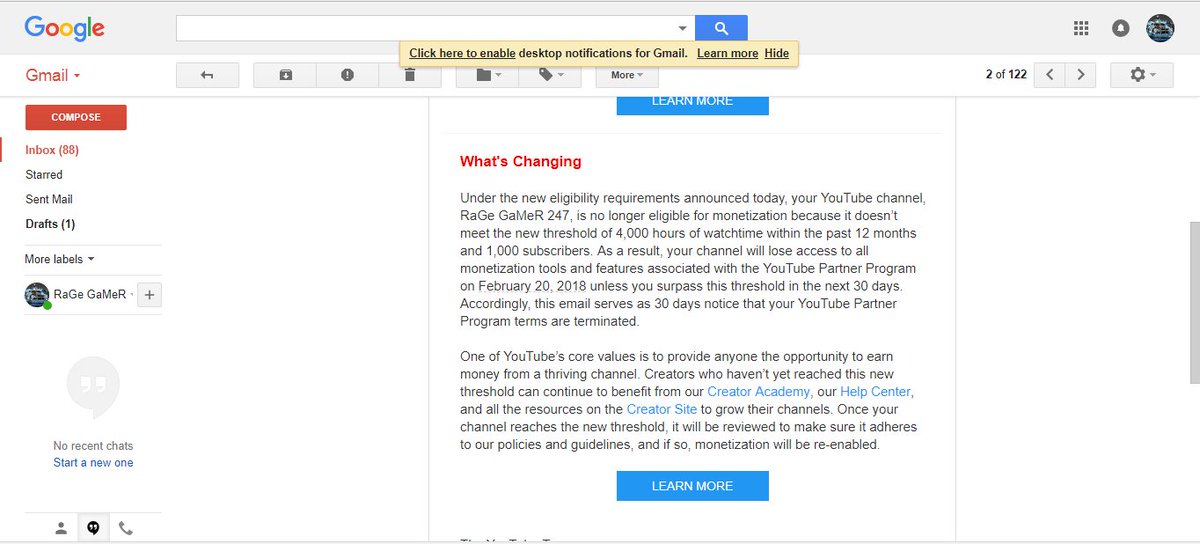Open the Creator Site link
Image resolution: width=1200 pixels, height=544 pixels.
click(x=662, y=409)
